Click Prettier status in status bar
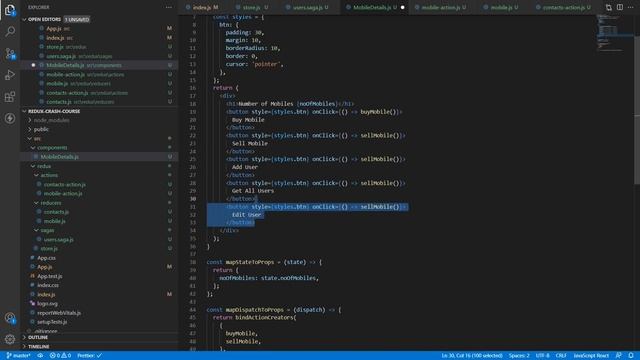The image size is (640, 360). coord(89,356)
